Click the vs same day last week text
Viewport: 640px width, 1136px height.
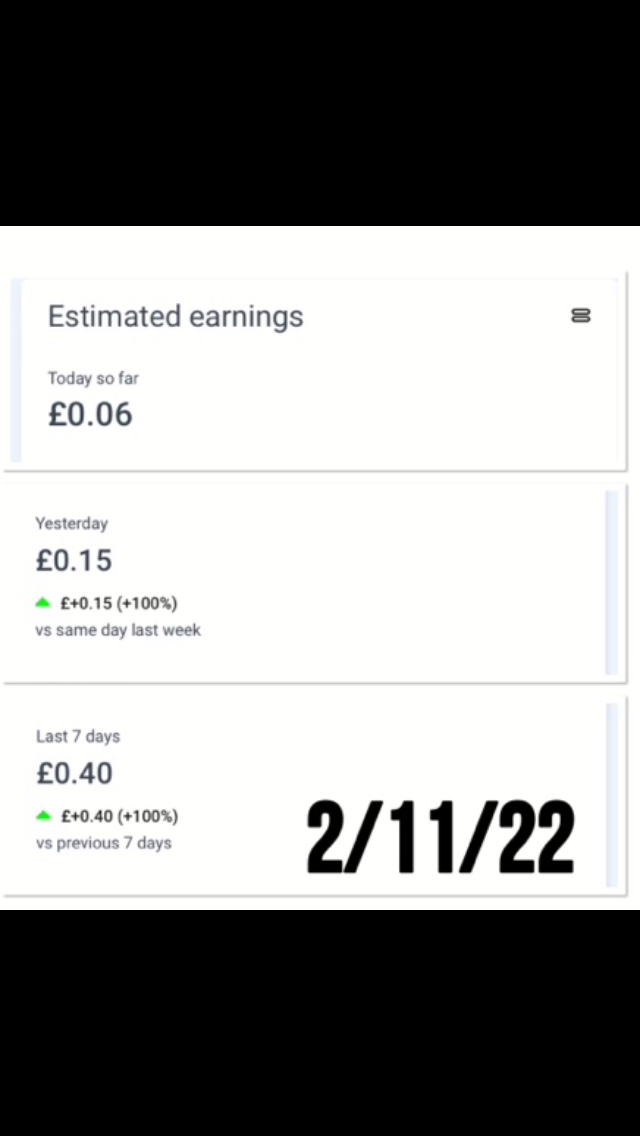(x=118, y=630)
